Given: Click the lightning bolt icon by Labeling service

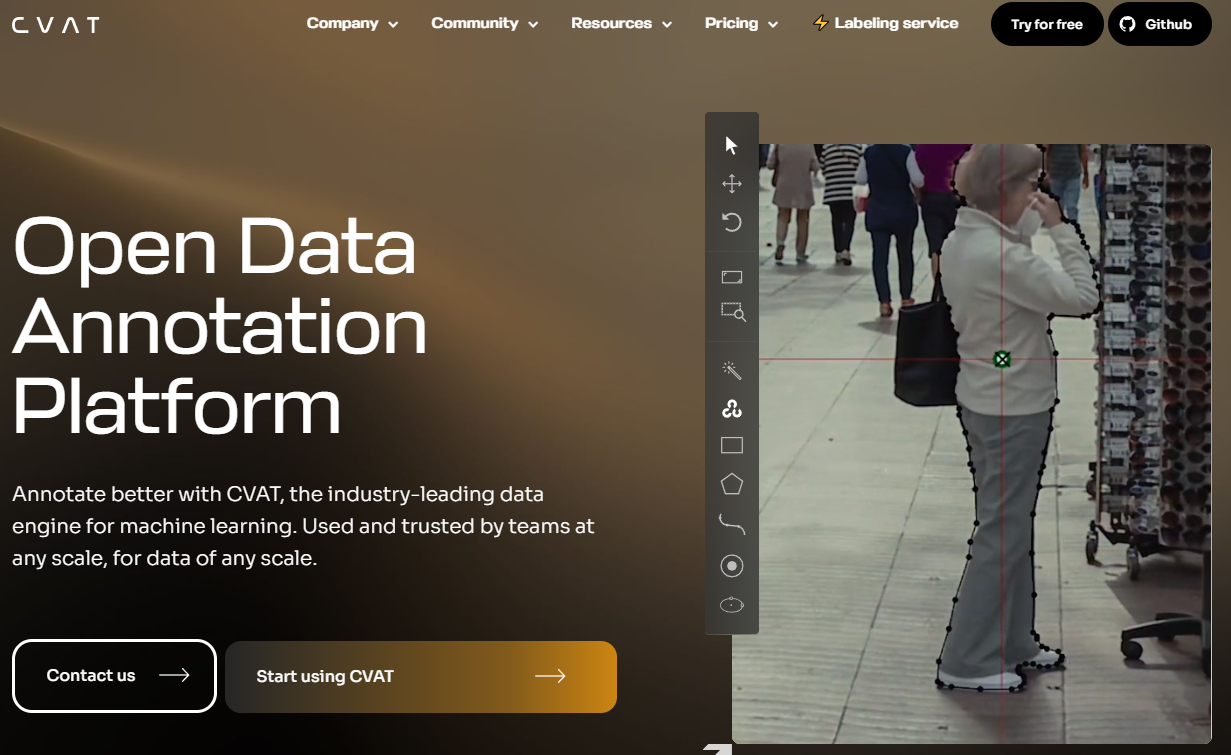Looking at the screenshot, I should tap(821, 23).
